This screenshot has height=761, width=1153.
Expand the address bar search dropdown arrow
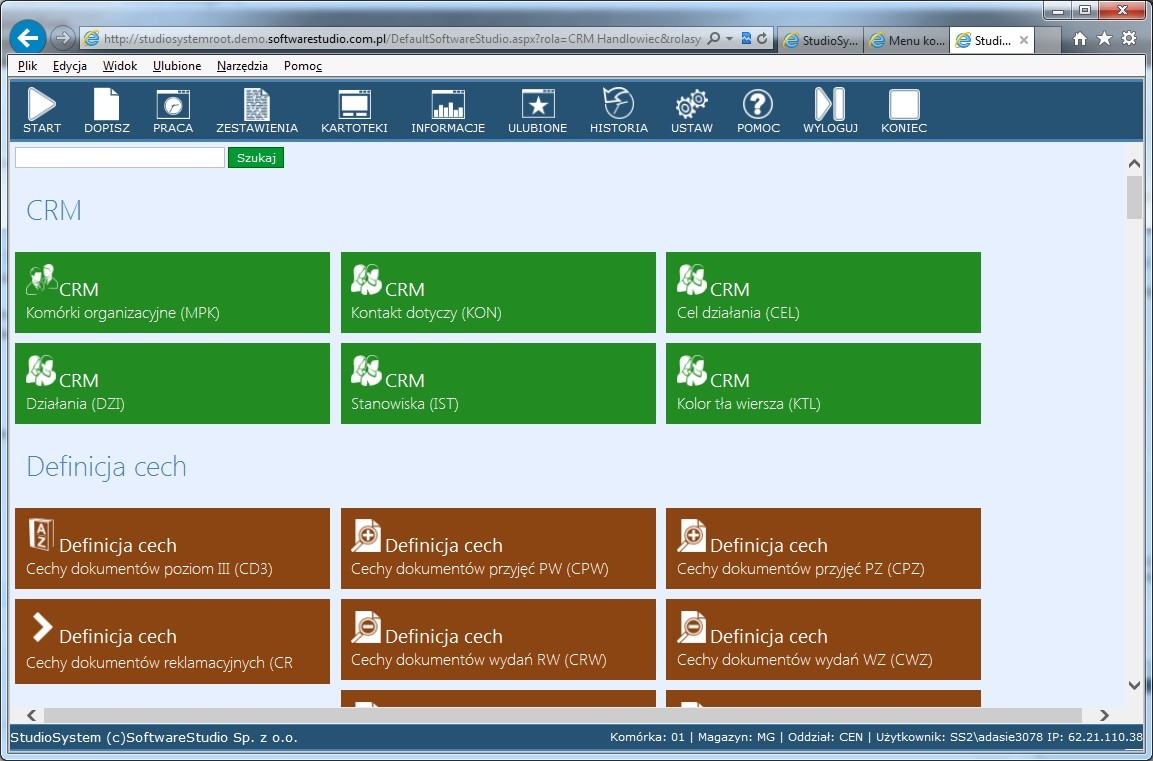(729, 39)
